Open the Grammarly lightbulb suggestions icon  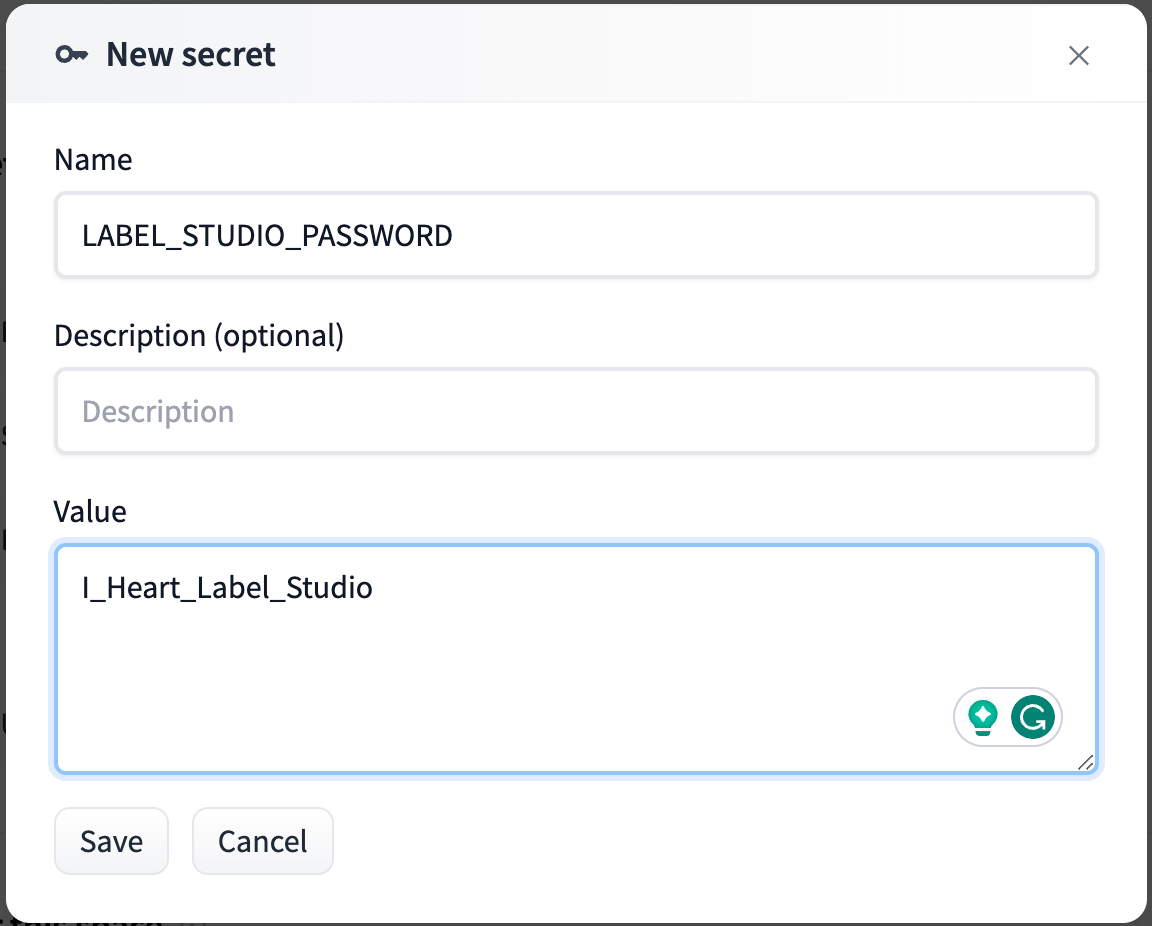coord(982,717)
